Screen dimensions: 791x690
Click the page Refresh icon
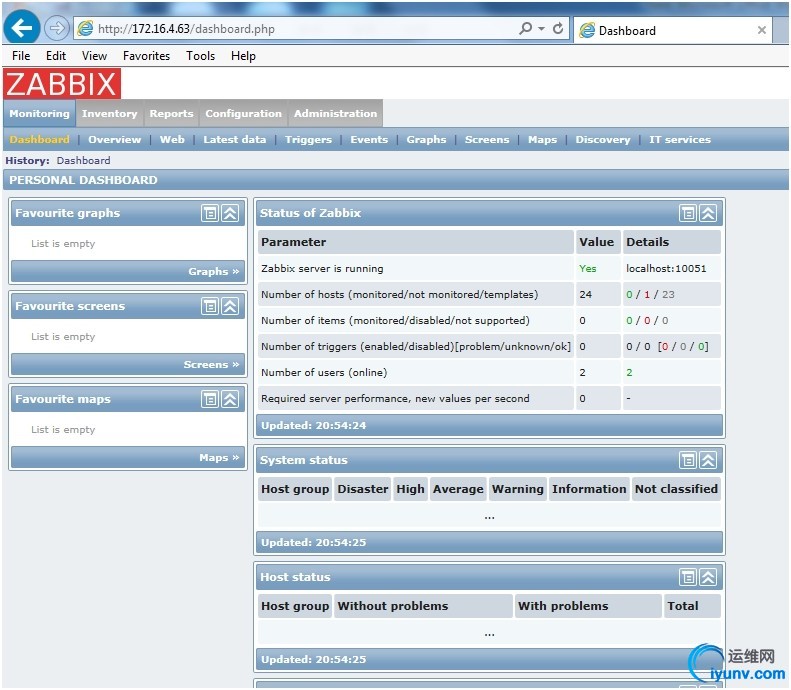pos(558,28)
